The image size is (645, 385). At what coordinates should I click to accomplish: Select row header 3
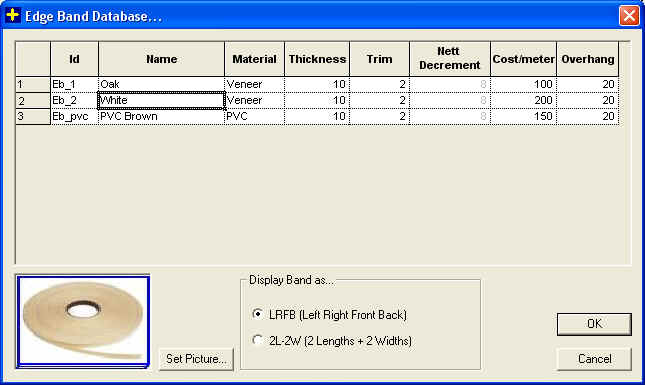(x=33, y=116)
